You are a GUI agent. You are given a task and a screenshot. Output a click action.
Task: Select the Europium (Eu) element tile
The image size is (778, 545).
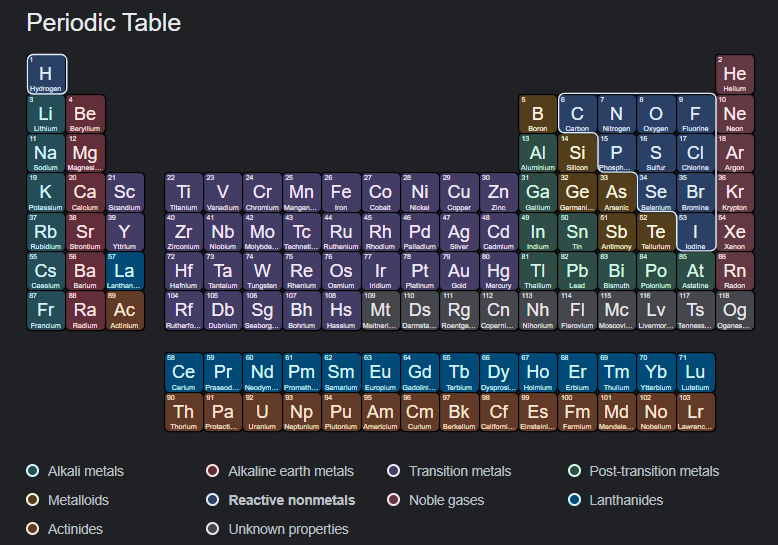tap(380, 373)
